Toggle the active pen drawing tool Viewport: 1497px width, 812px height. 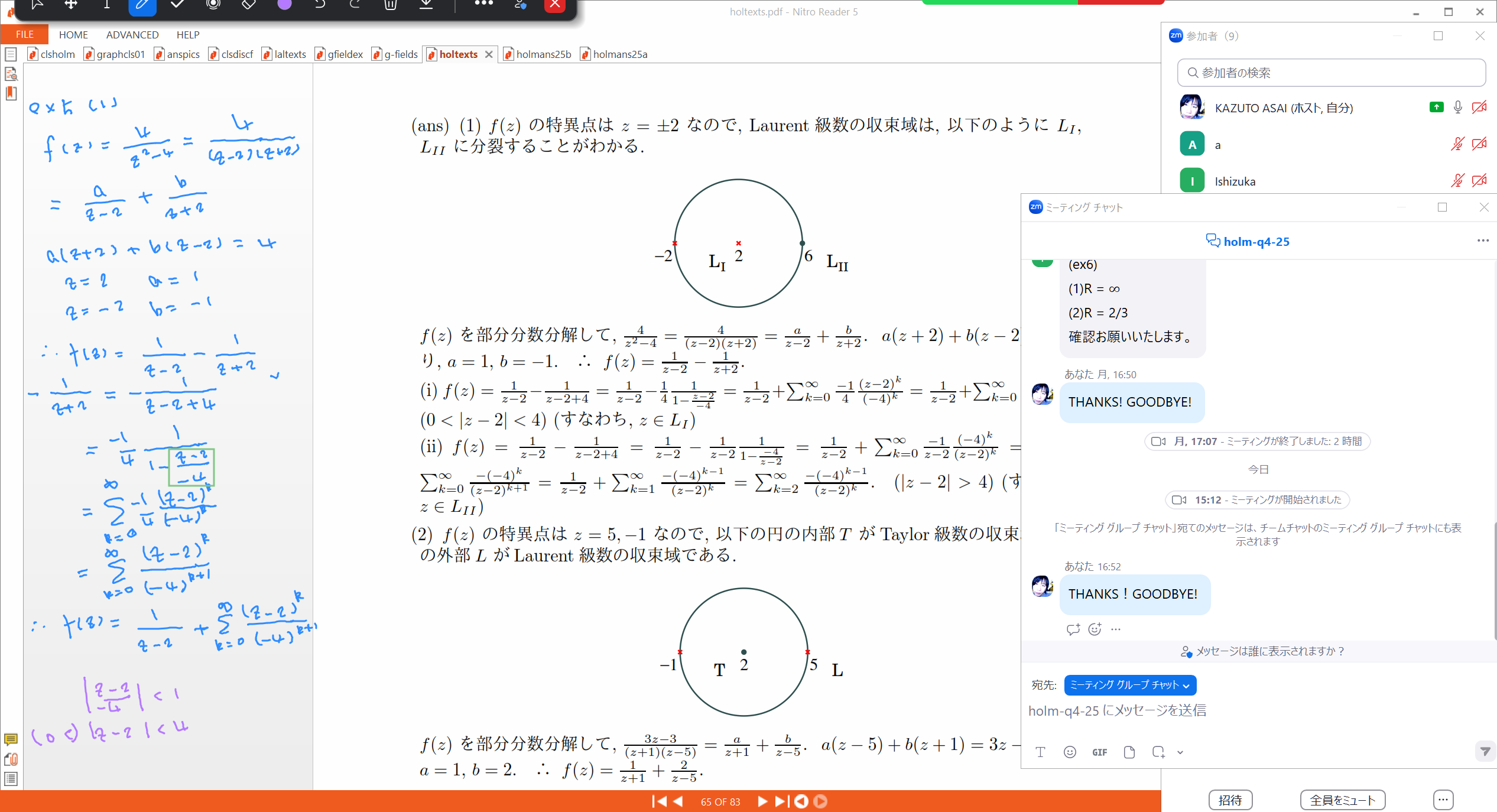pos(142,5)
